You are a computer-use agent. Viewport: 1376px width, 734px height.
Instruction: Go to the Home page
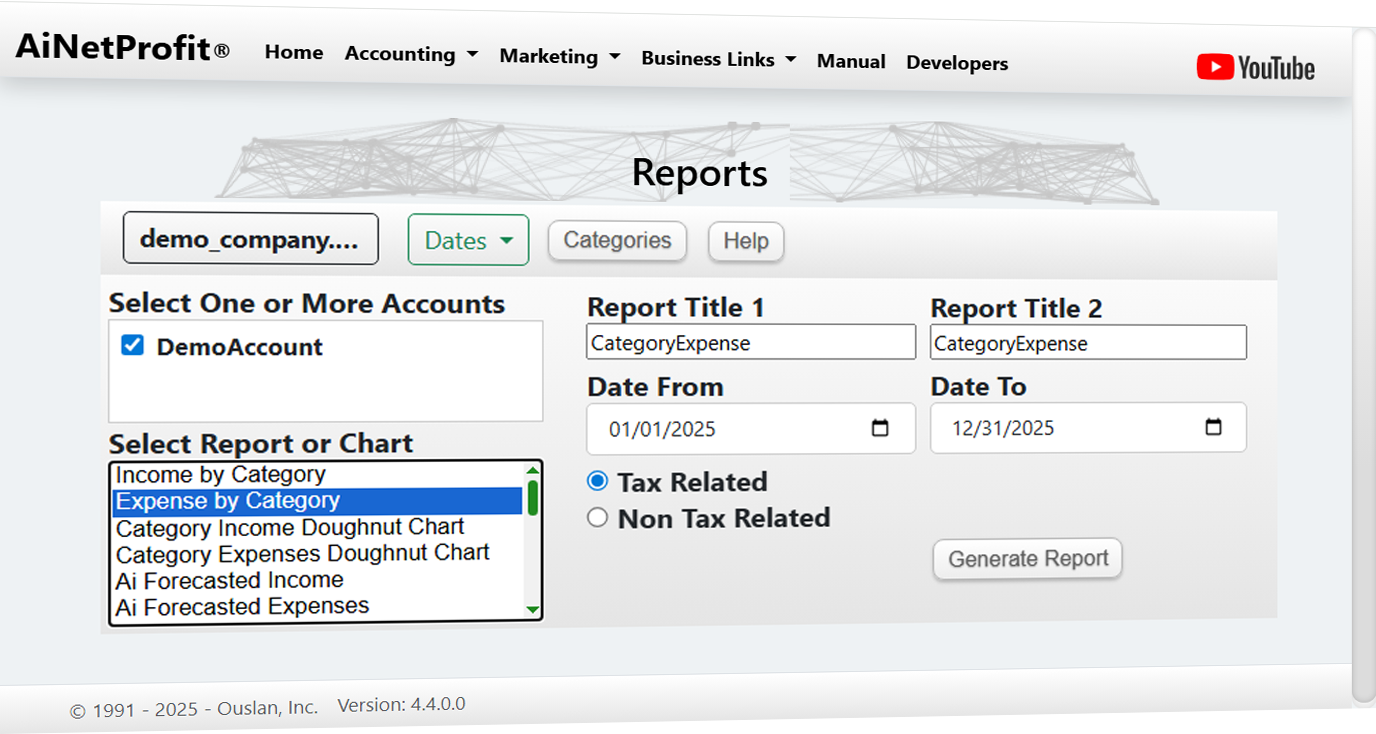(294, 53)
